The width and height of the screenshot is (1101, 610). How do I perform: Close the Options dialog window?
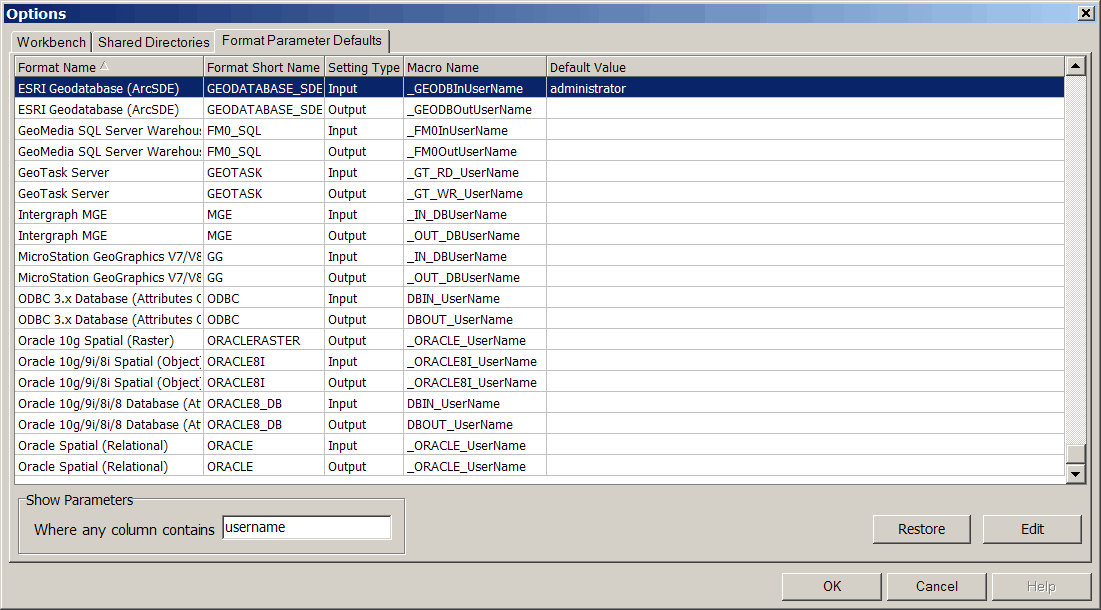[1085, 13]
